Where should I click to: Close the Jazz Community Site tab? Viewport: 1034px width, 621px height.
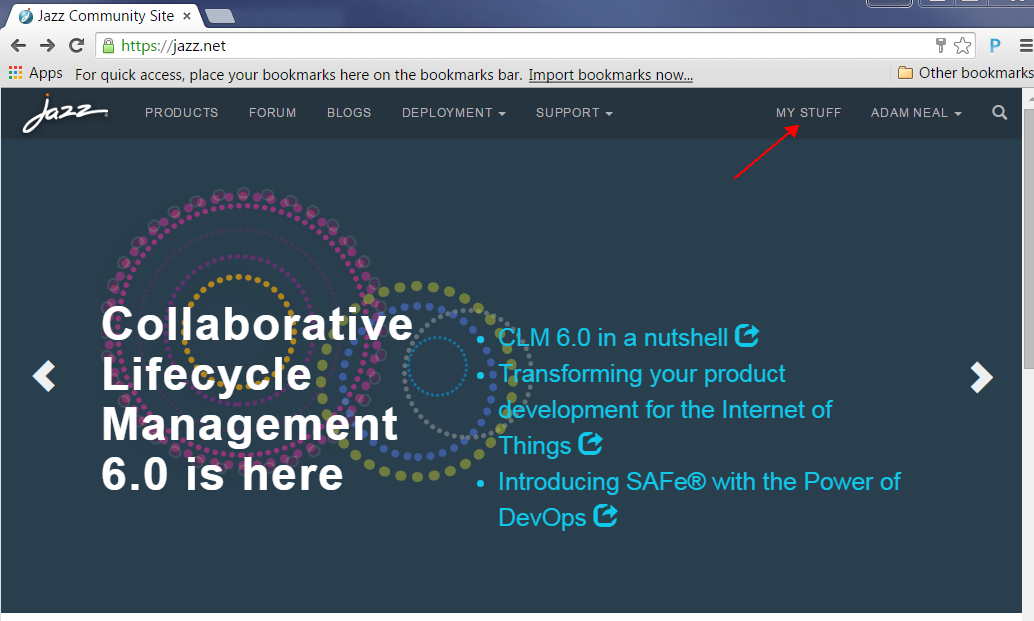(x=187, y=16)
